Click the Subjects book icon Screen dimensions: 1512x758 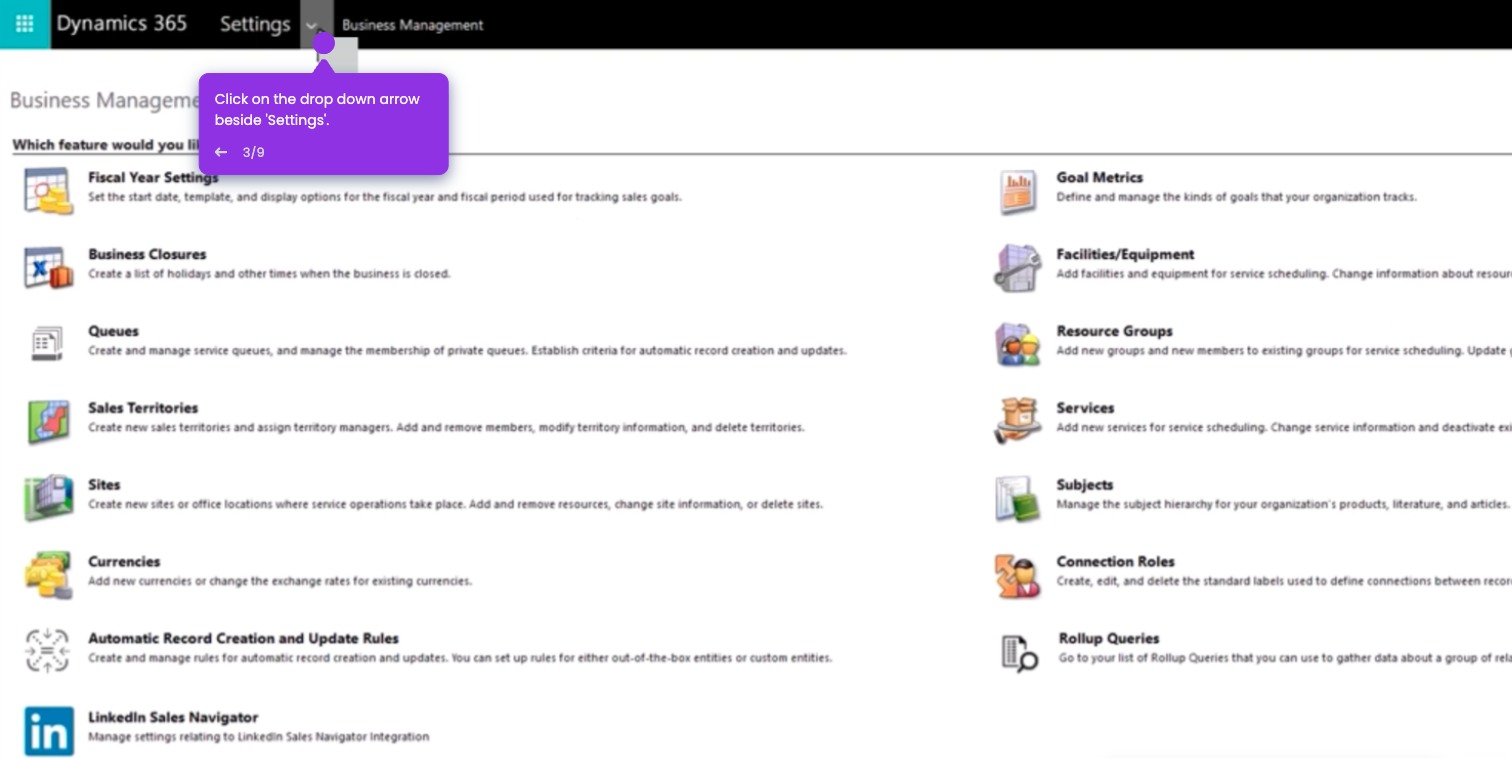(x=1017, y=498)
